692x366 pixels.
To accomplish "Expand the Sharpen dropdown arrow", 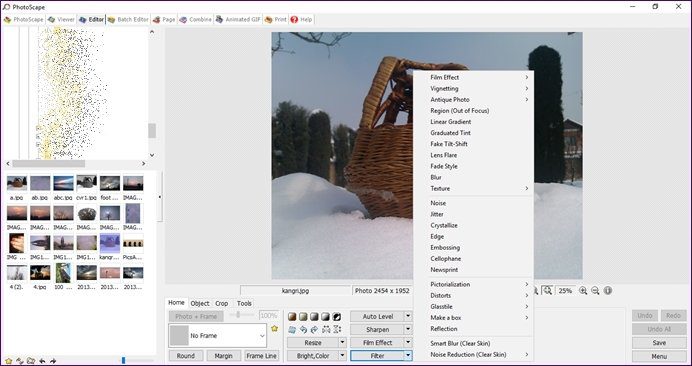I will (x=408, y=329).
